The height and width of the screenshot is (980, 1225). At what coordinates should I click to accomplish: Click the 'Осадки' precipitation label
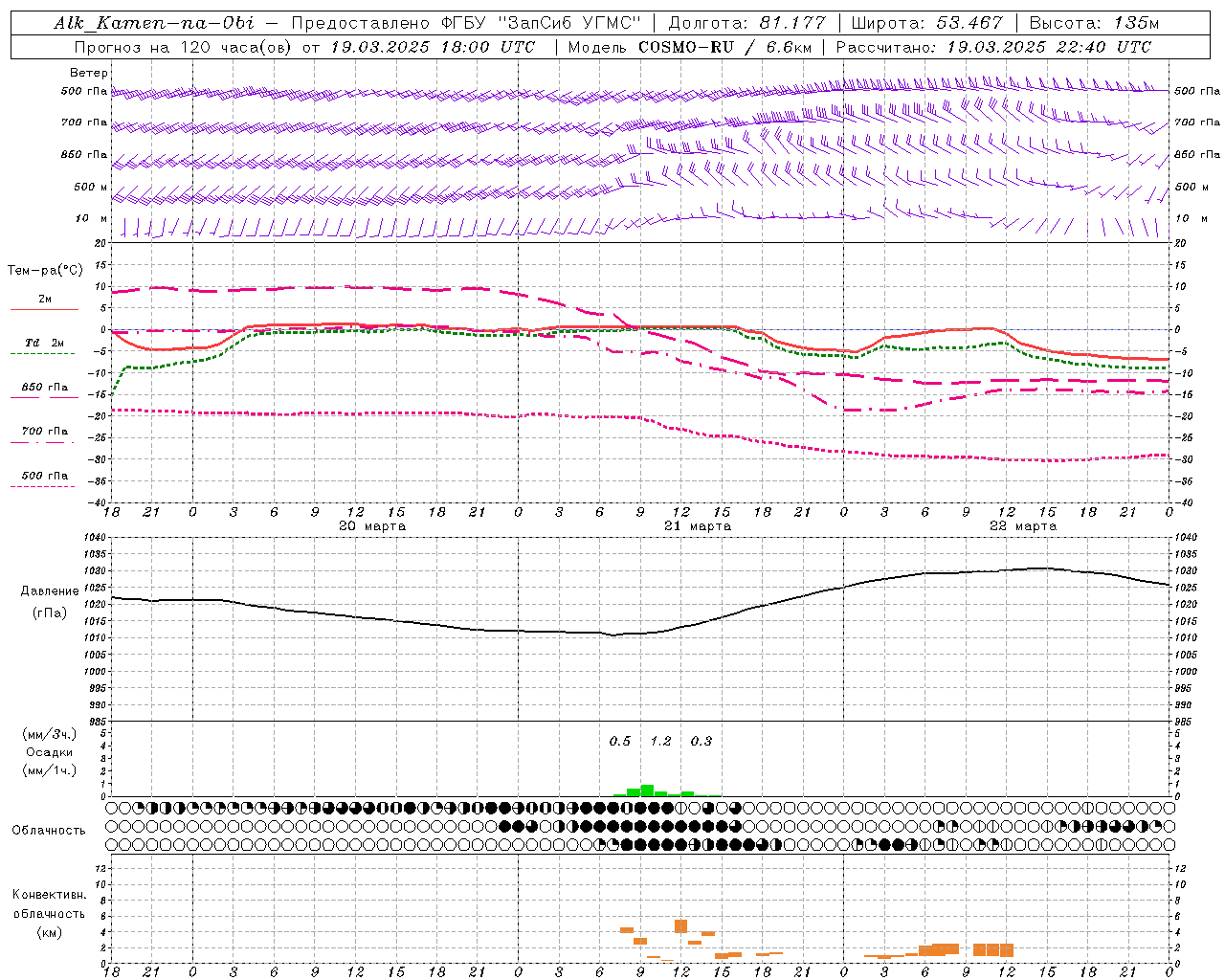[x=50, y=752]
